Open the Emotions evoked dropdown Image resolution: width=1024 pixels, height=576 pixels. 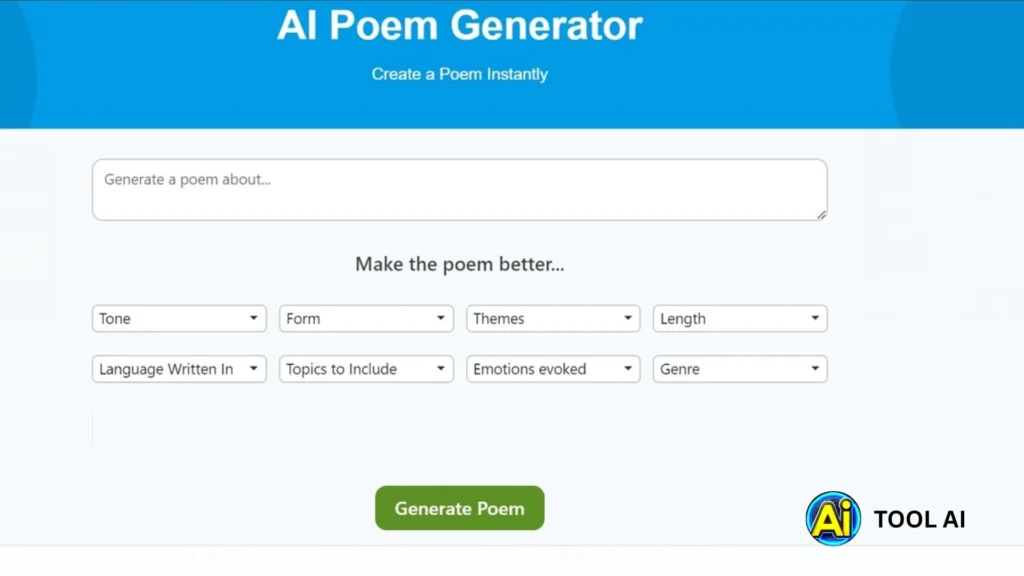tap(553, 369)
